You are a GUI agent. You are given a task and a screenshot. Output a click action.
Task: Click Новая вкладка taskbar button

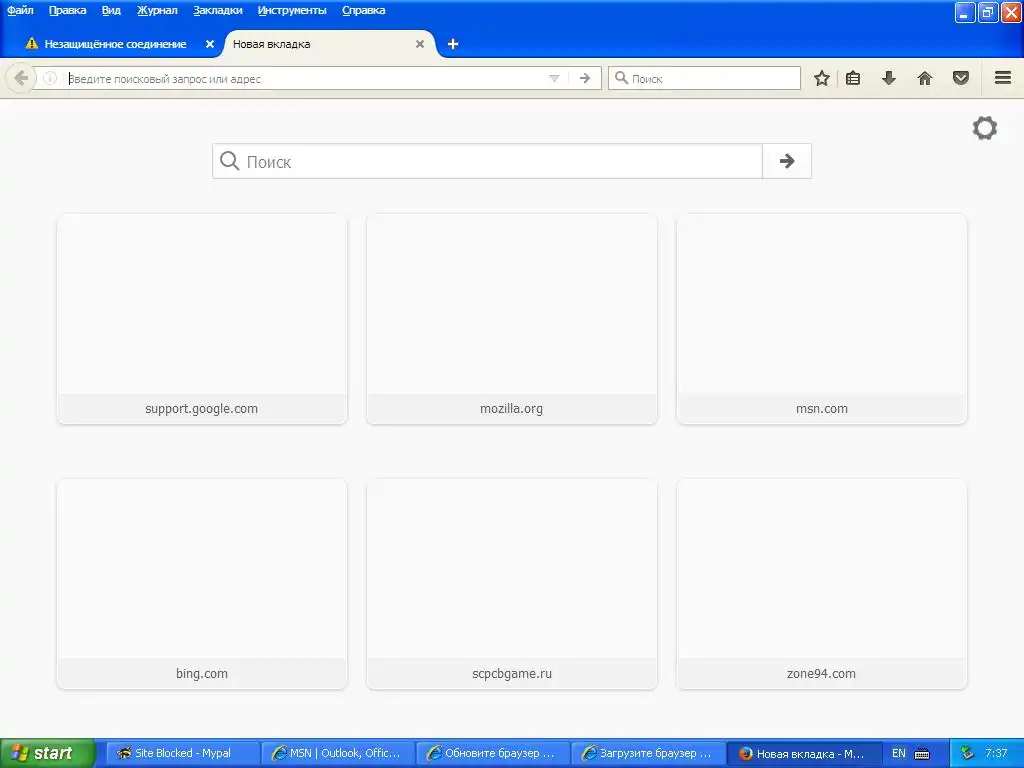pos(804,753)
